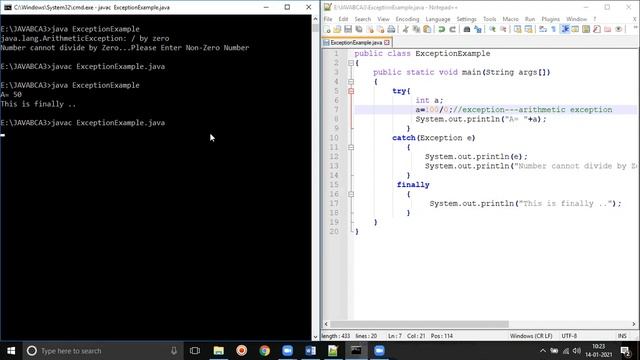Open the Plugins menu

pyautogui.click(x=551, y=19)
